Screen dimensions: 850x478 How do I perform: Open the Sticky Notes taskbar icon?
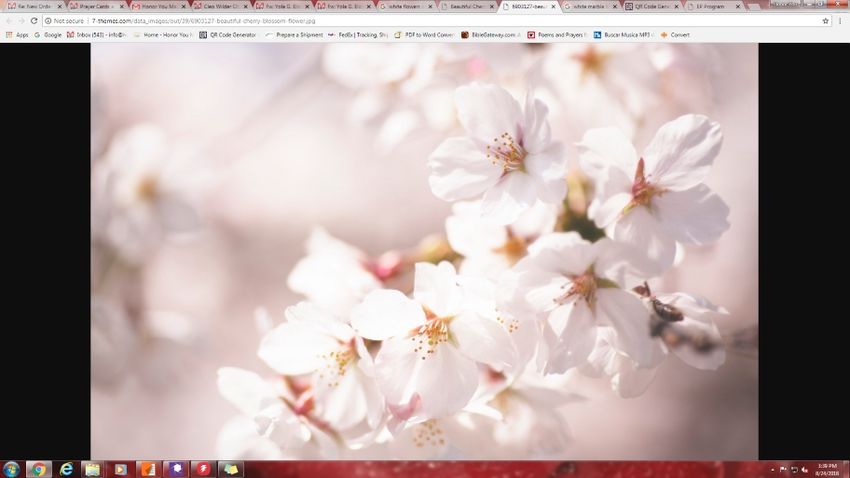(231, 469)
